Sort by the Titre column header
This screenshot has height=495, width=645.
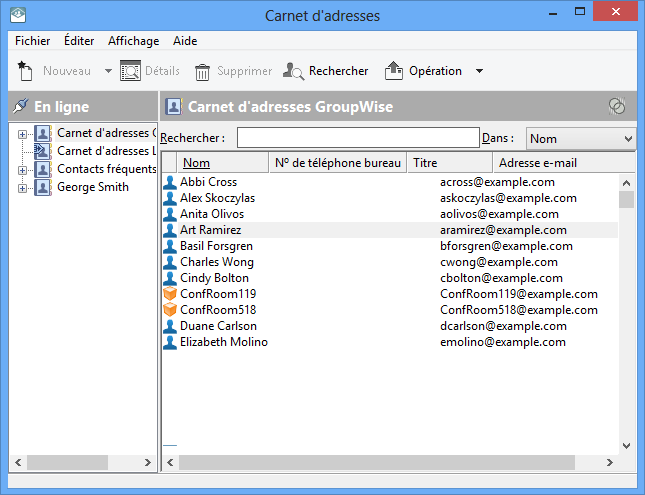[450, 163]
